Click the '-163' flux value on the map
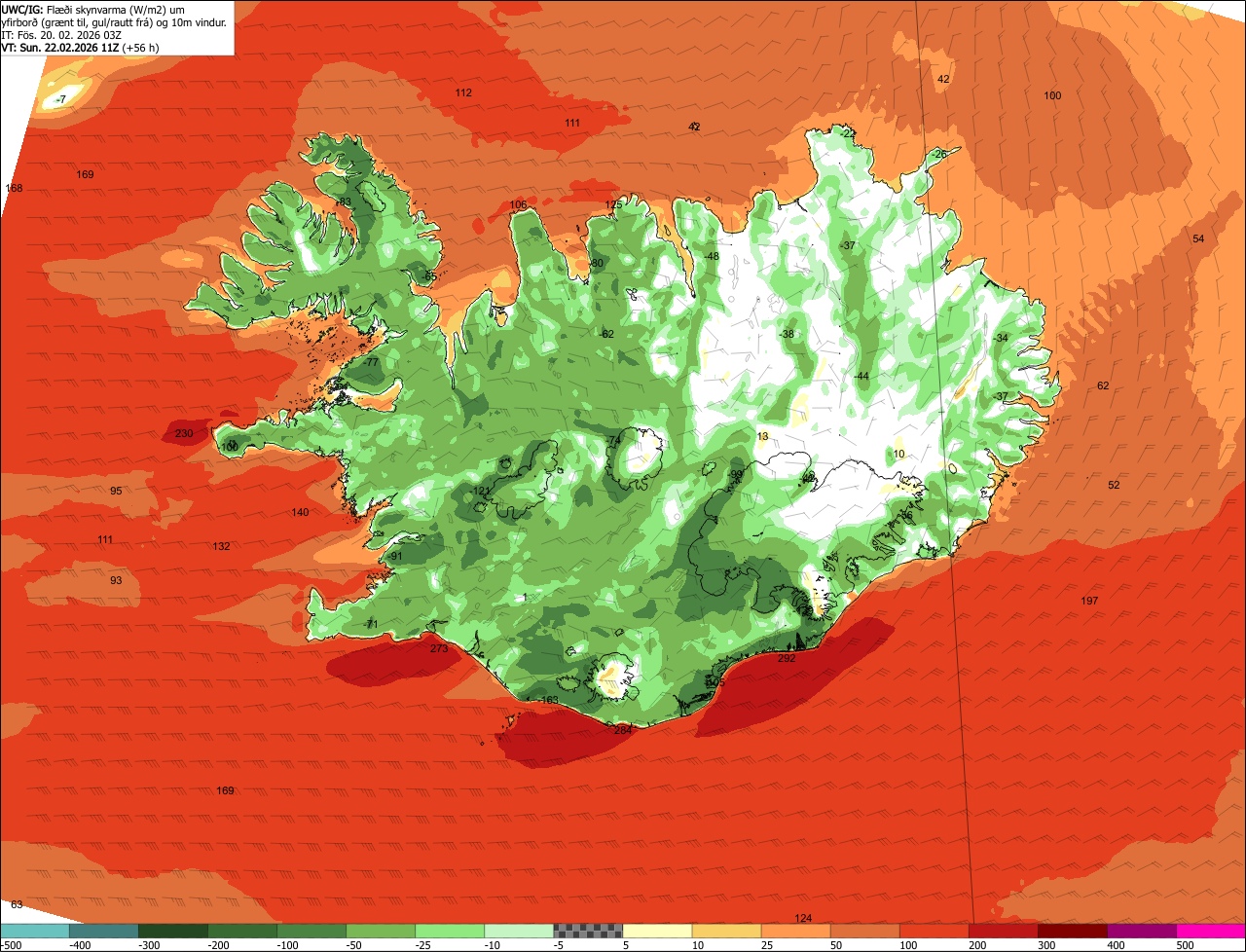Viewport: 1246px width, 952px height. tap(548, 700)
